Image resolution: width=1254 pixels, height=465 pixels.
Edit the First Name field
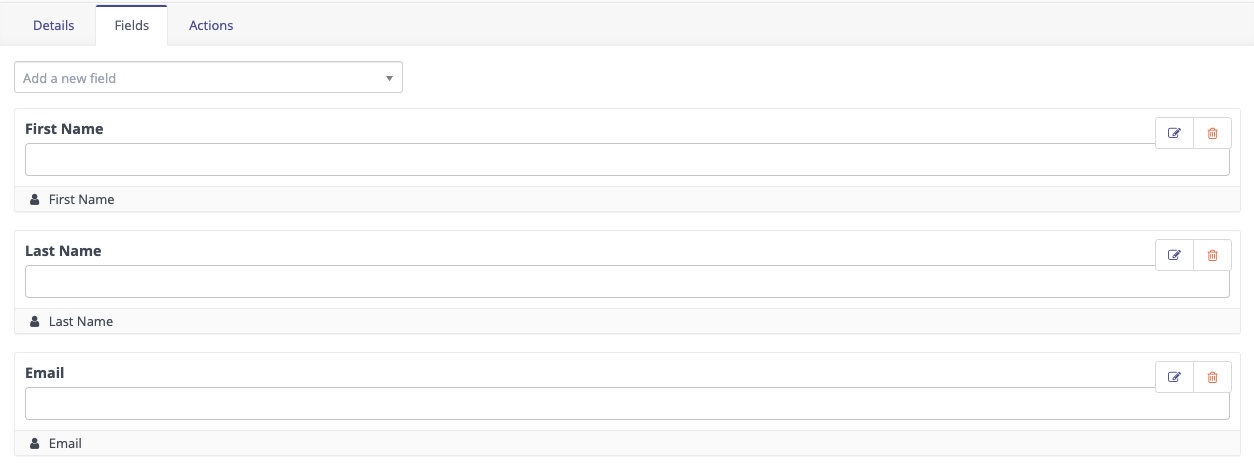(x=1175, y=133)
